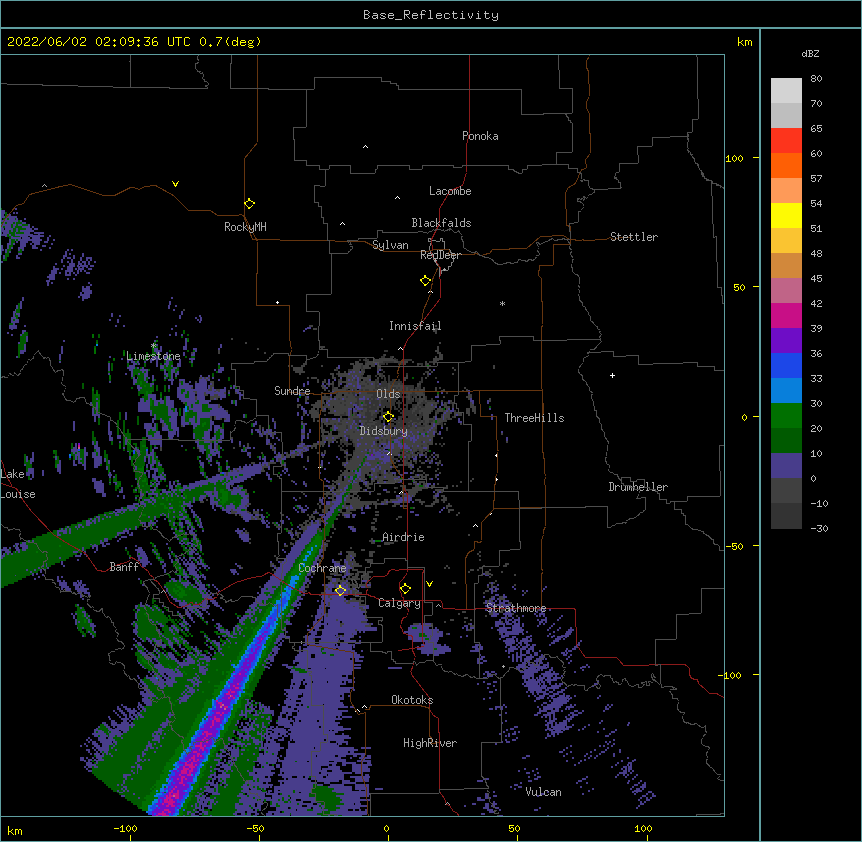Click the Vulcan city label
The height and width of the screenshot is (842, 862).
click(x=543, y=792)
